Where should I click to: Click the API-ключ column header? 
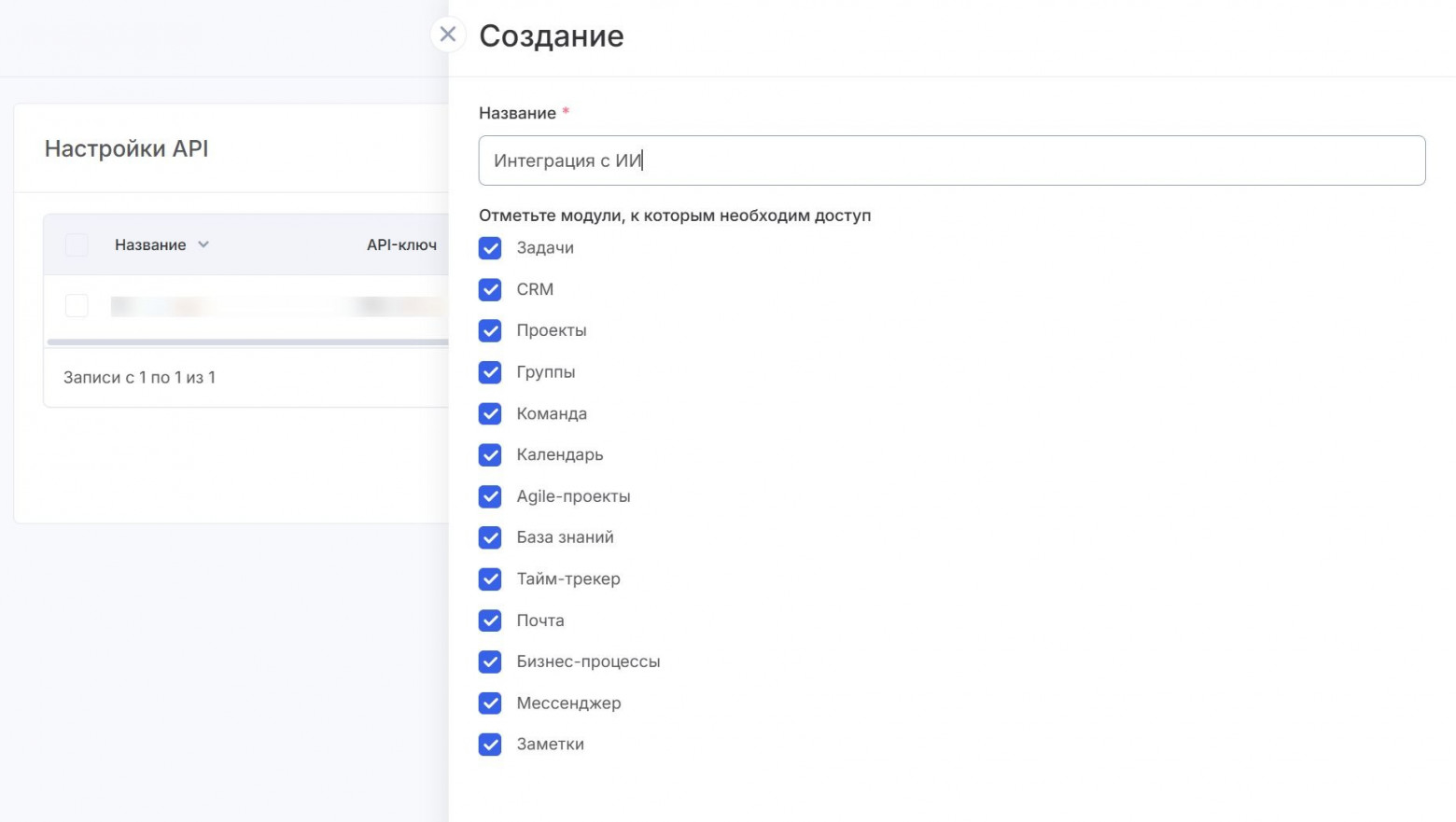(401, 244)
